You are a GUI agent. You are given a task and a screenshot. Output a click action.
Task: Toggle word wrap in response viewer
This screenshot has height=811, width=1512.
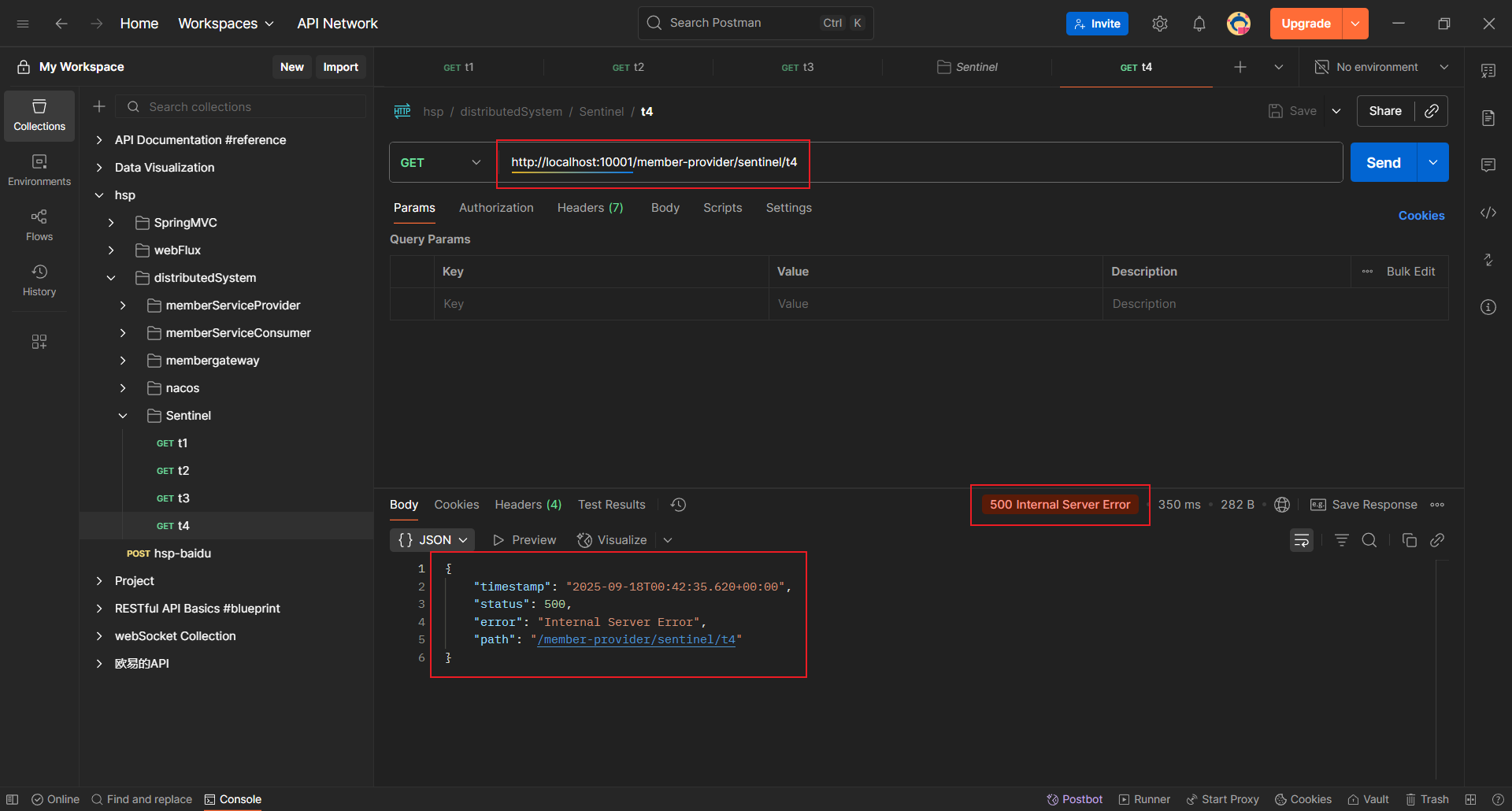tap(1301, 540)
